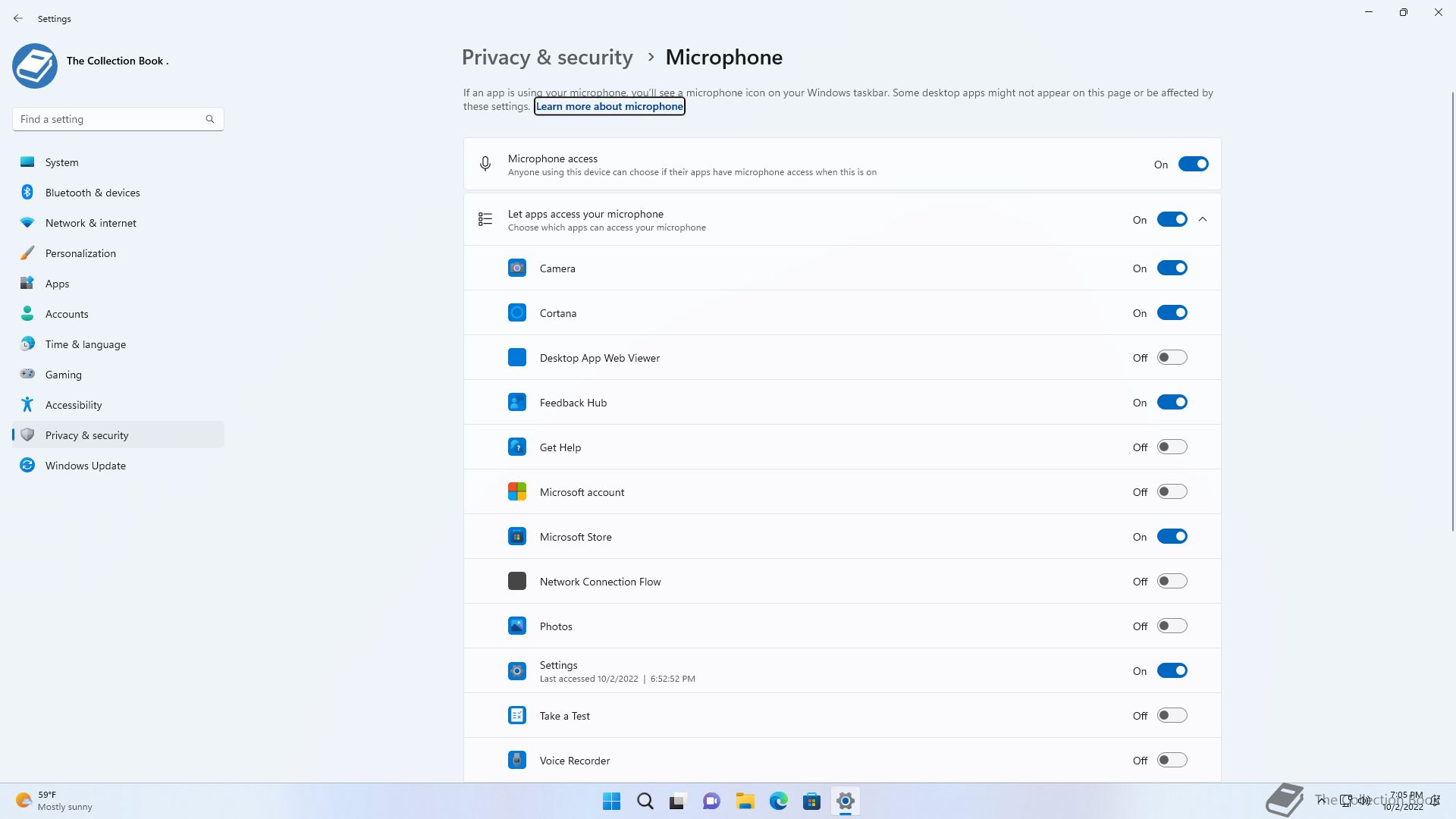Open Time & language settings
This screenshot has width=1456, height=819.
point(118,344)
